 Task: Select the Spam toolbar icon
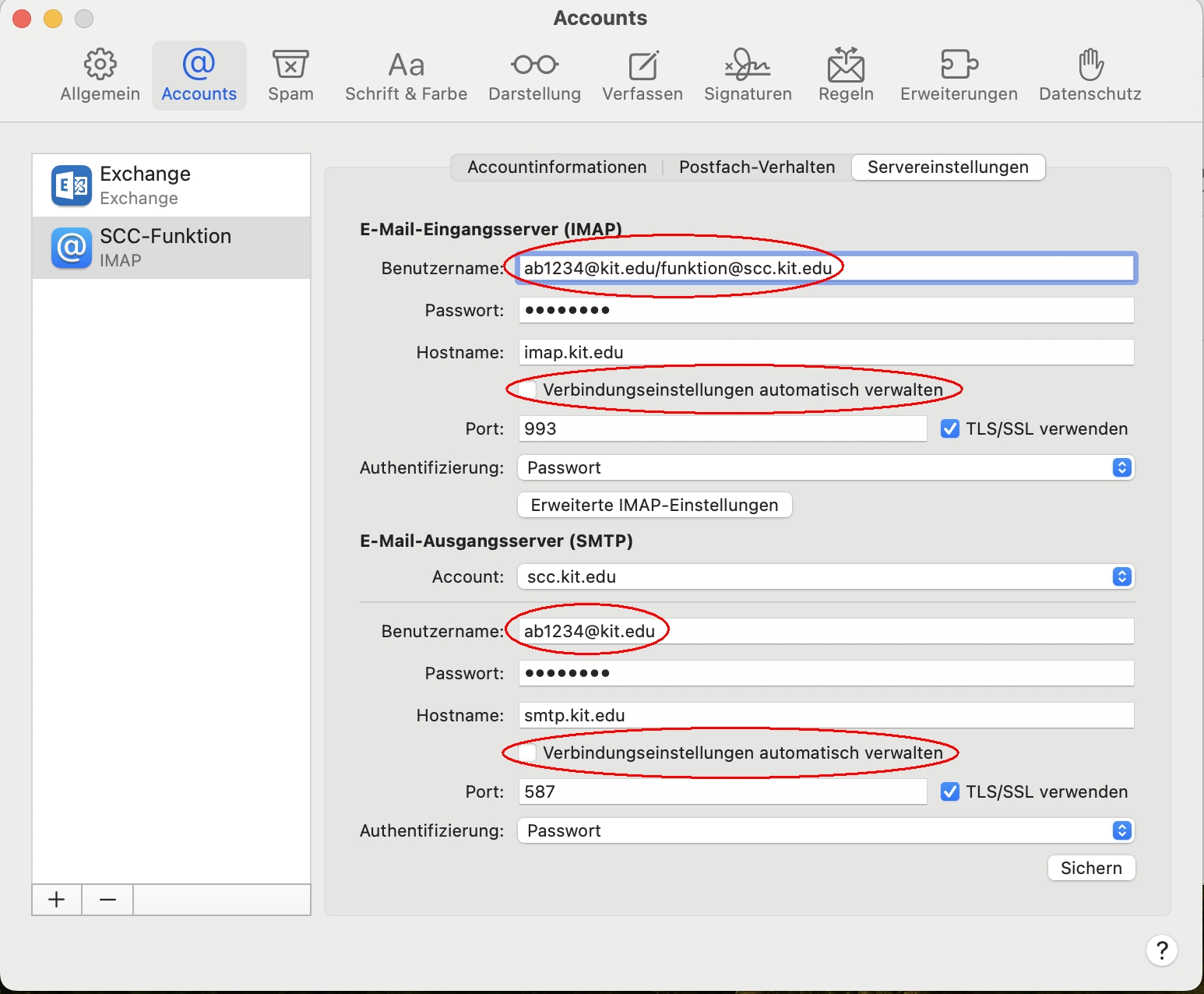[290, 76]
